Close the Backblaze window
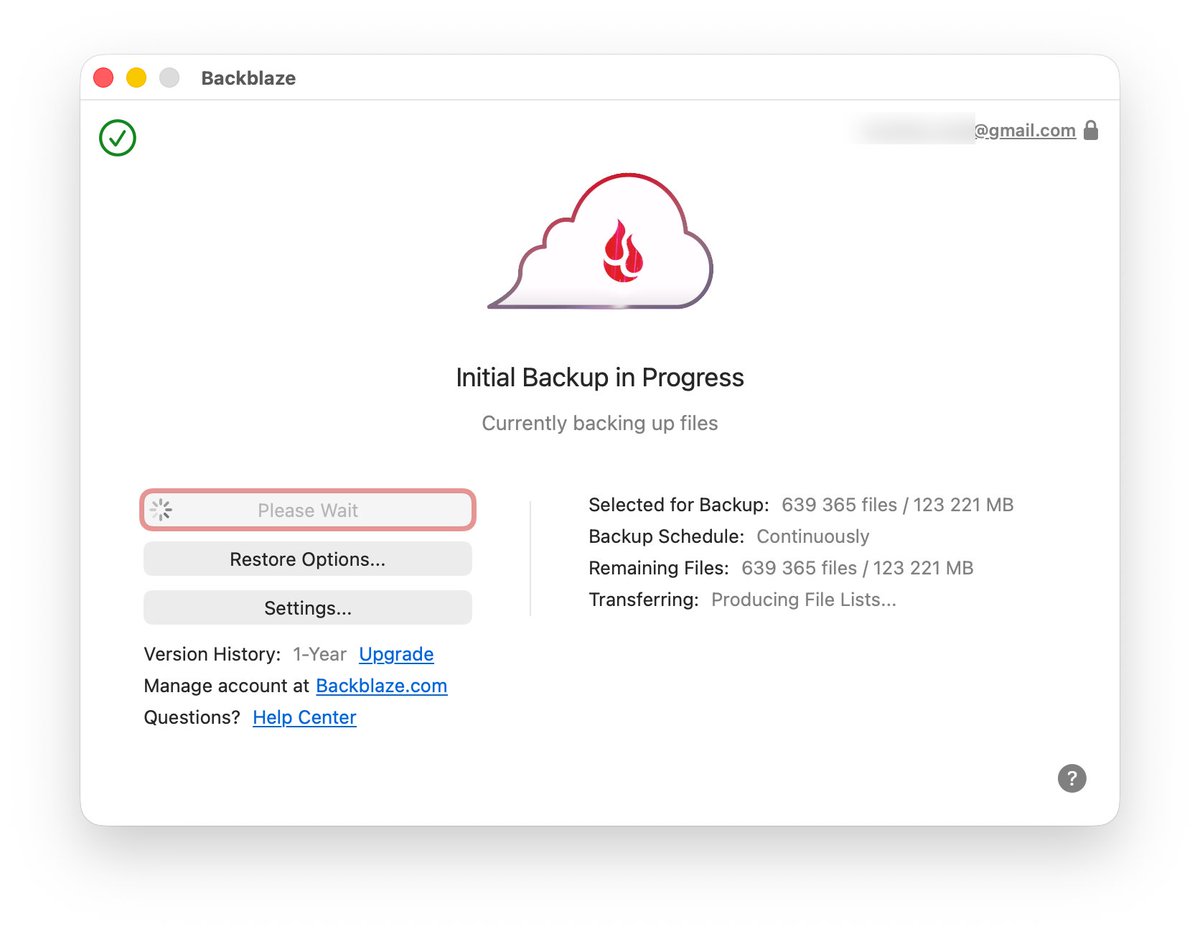 [103, 78]
